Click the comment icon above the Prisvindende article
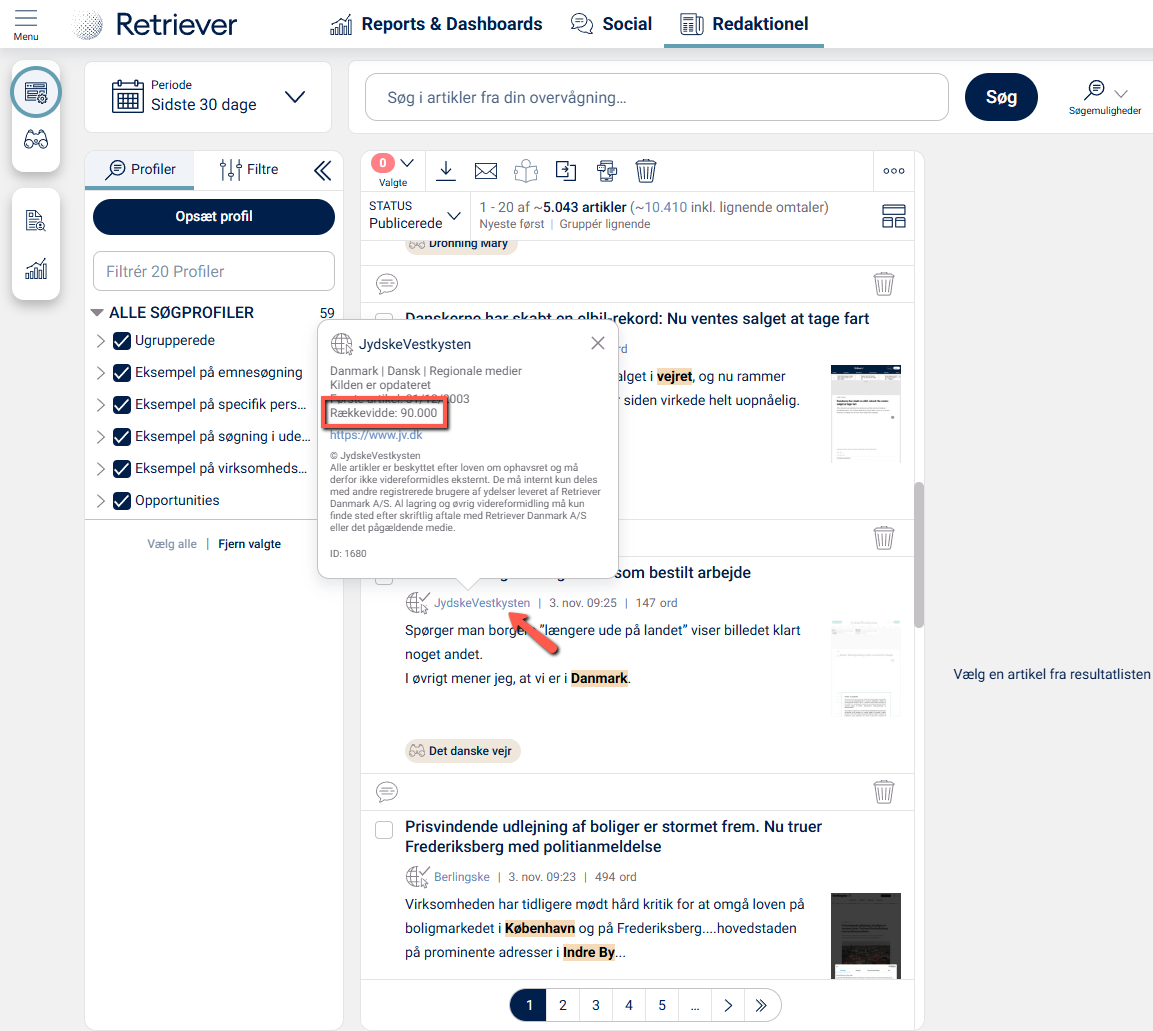Screen dimensions: 1153x1031 pyautogui.click(x=387, y=791)
